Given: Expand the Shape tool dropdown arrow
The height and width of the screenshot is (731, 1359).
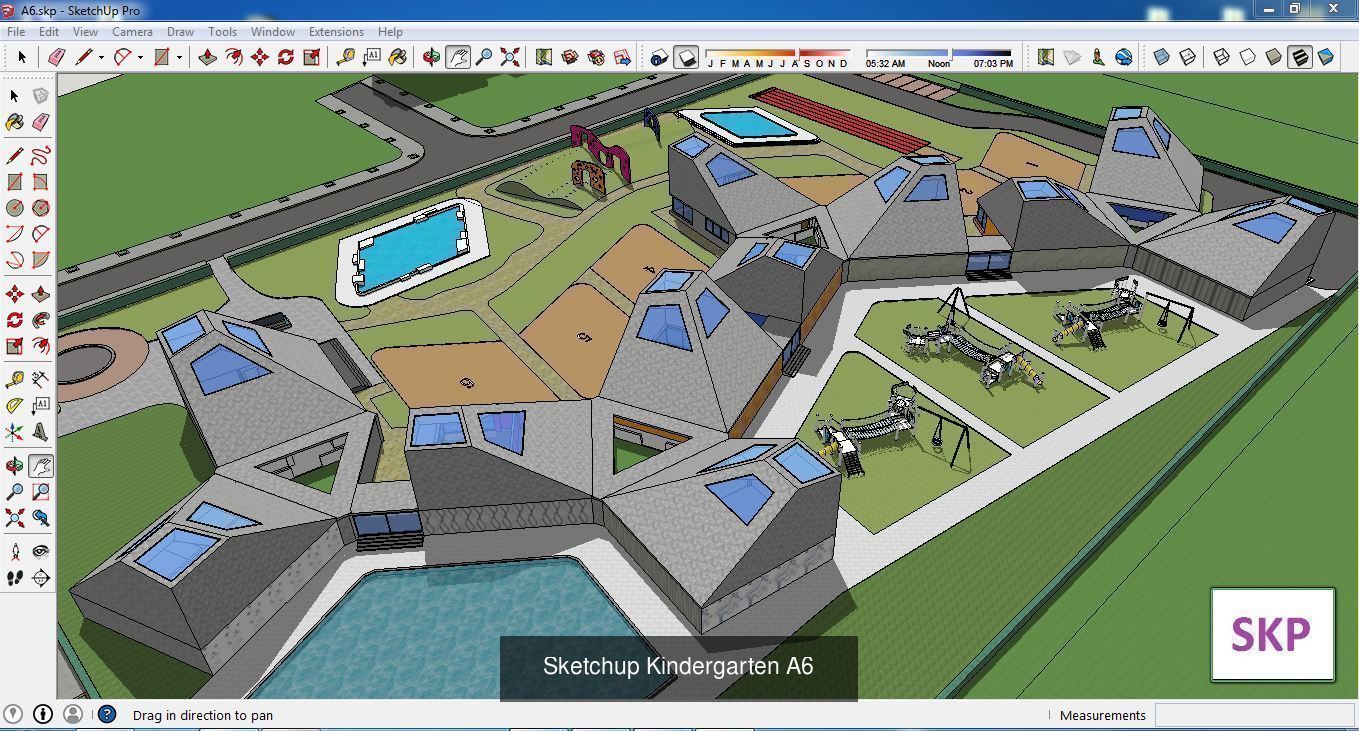Looking at the screenshot, I should point(179,57).
